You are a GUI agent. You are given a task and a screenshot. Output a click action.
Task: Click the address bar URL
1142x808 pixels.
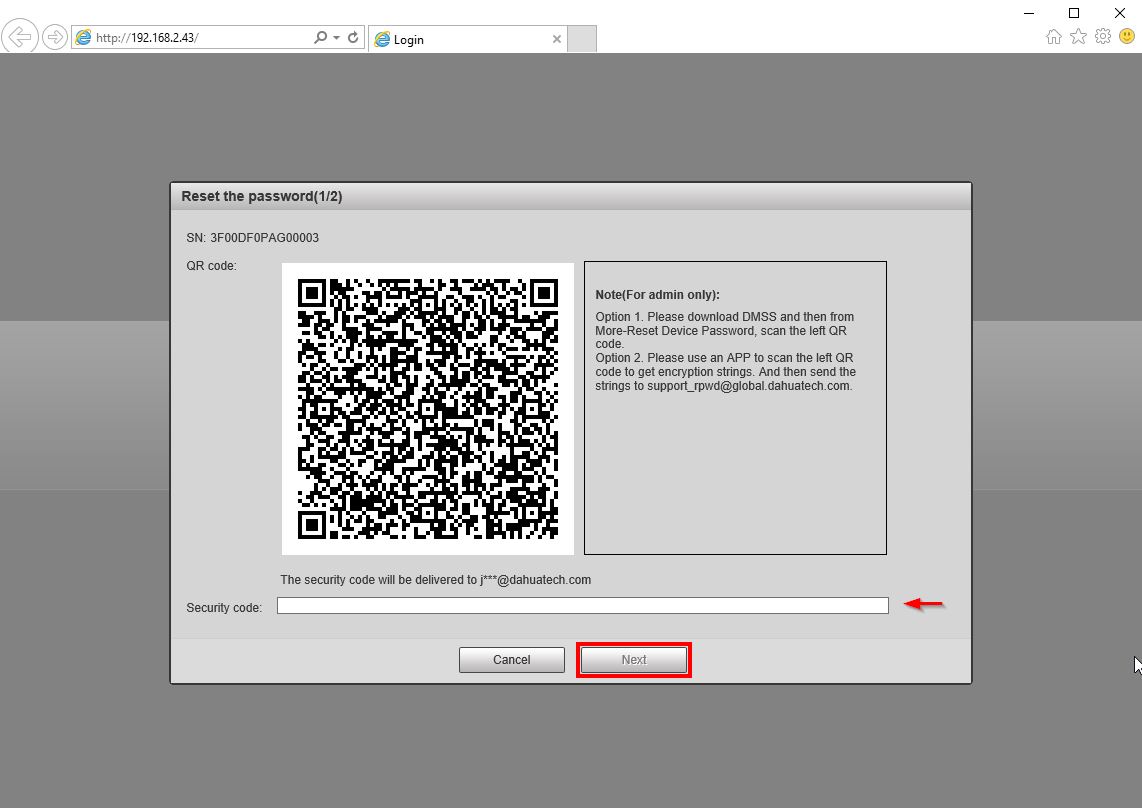tap(150, 36)
